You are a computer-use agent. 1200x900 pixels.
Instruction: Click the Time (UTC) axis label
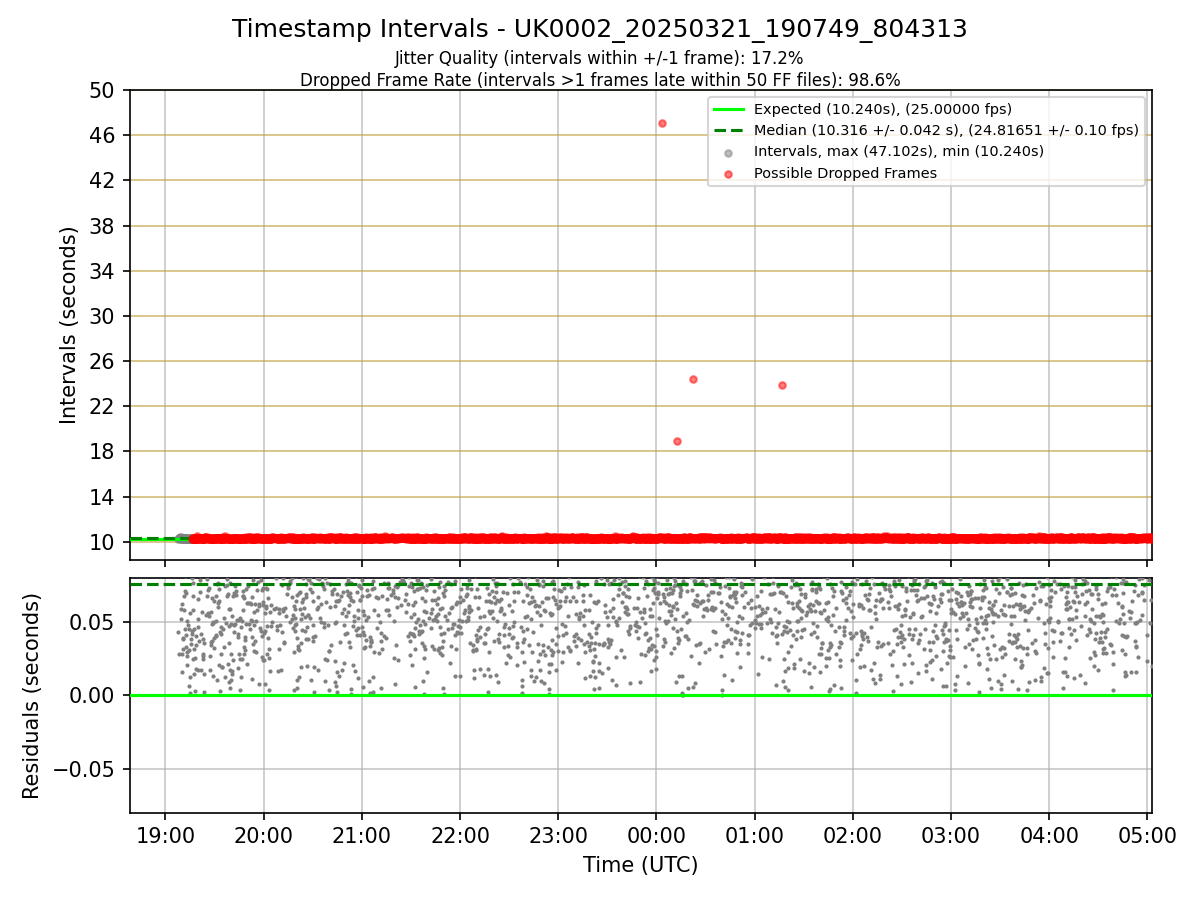click(641, 865)
